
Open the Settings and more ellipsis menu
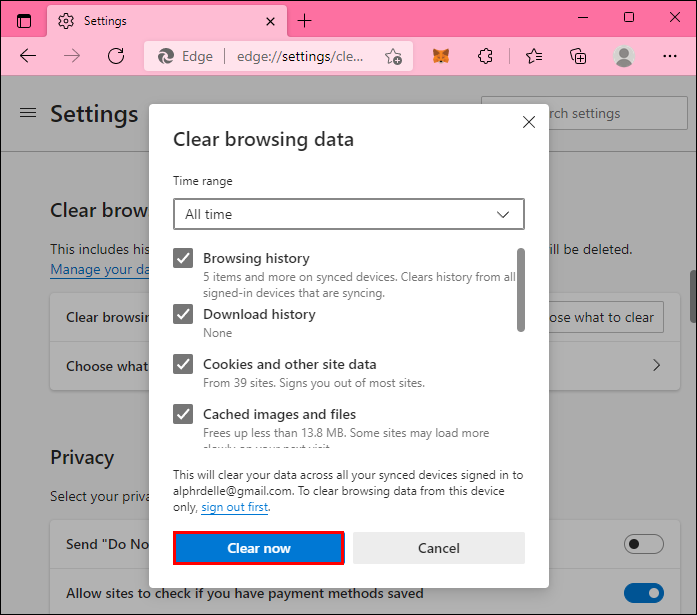[x=669, y=56]
